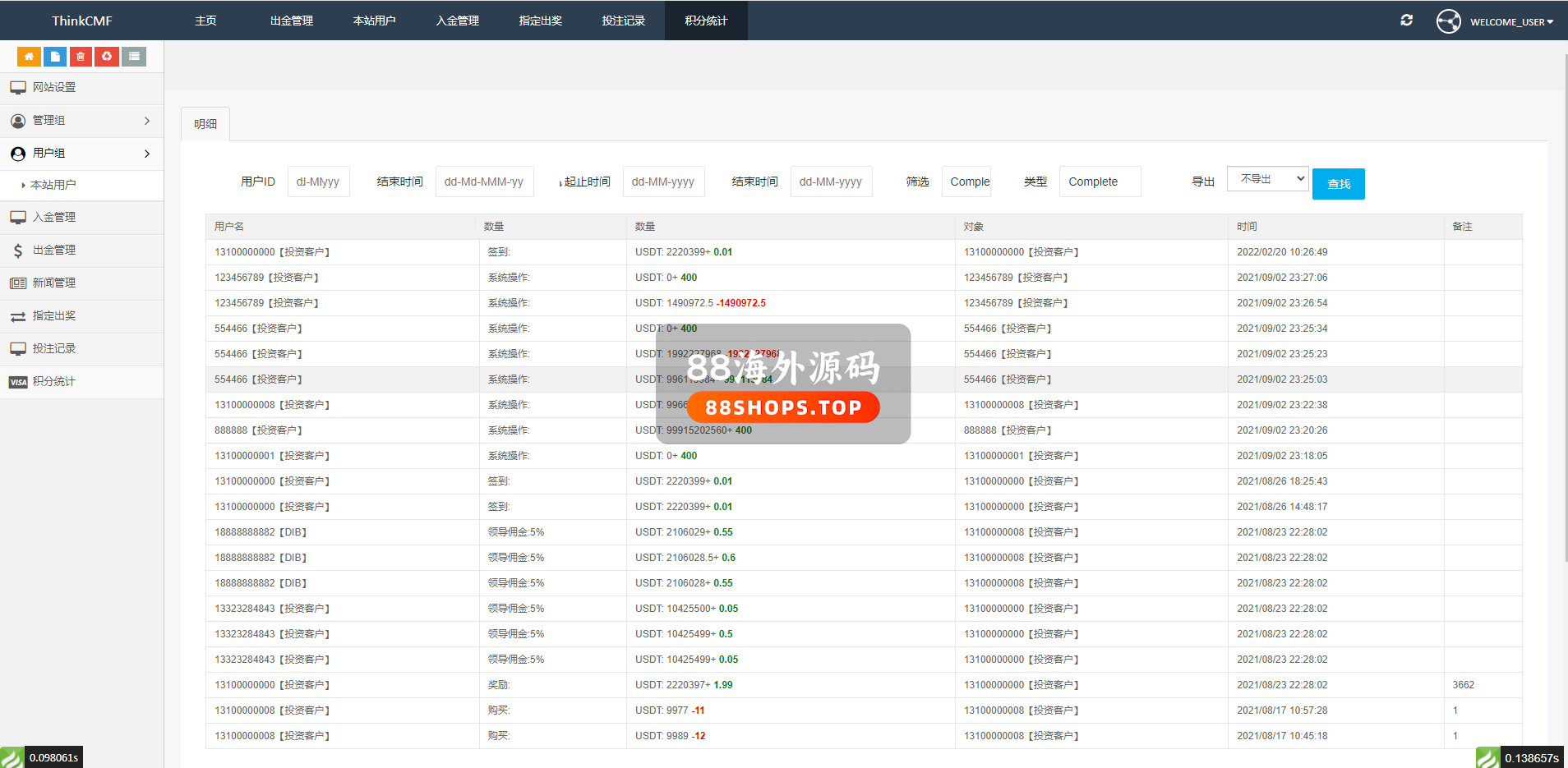Open 本站用户 under the user group
Viewport: 1568px width, 768px height.
click(x=53, y=186)
